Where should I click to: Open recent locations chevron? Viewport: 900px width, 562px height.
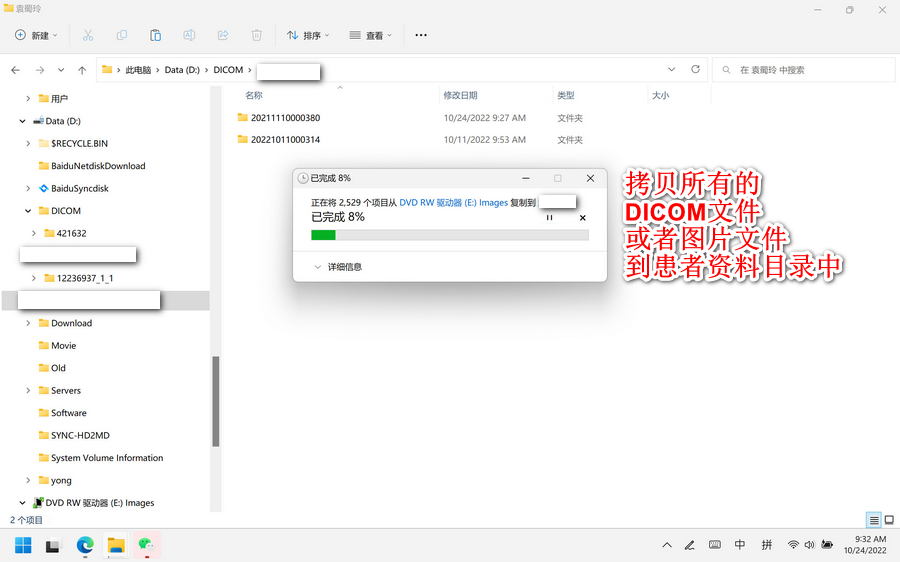[x=61, y=70]
